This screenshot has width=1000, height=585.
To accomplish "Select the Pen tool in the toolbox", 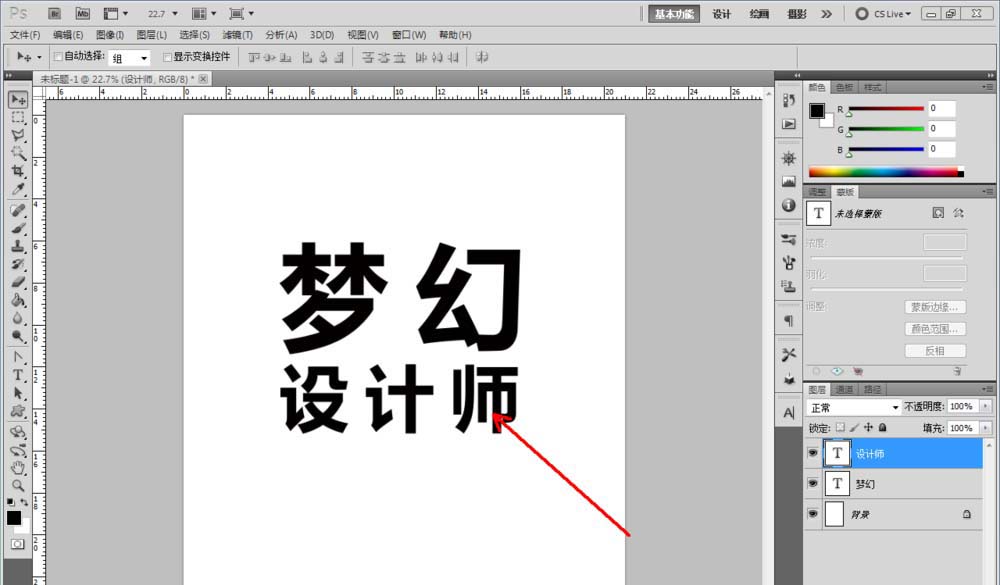I will (17, 358).
